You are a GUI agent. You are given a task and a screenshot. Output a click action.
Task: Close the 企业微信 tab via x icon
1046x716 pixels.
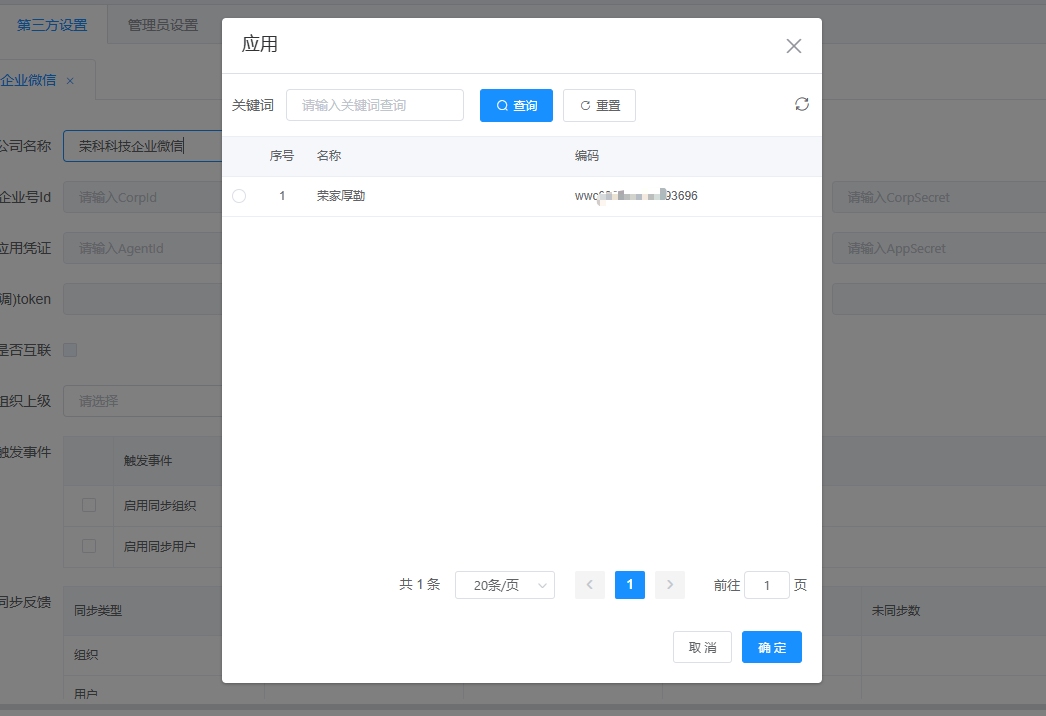click(70, 80)
